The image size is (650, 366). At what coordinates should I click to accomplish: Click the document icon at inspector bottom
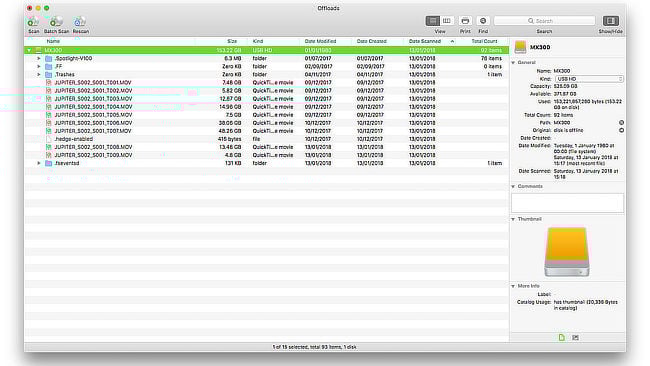(x=561, y=337)
